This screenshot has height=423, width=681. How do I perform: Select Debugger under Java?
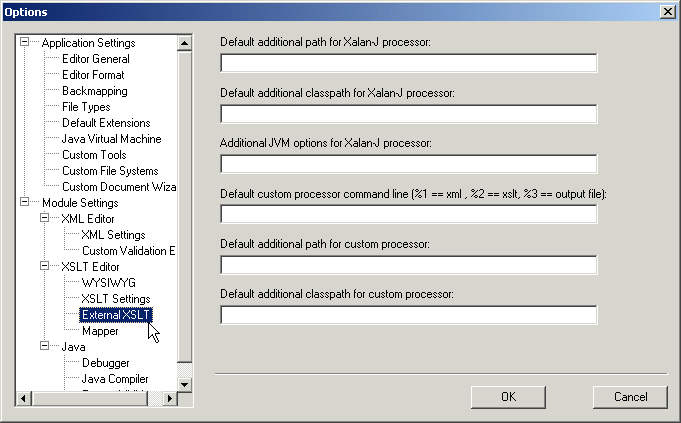click(x=105, y=363)
